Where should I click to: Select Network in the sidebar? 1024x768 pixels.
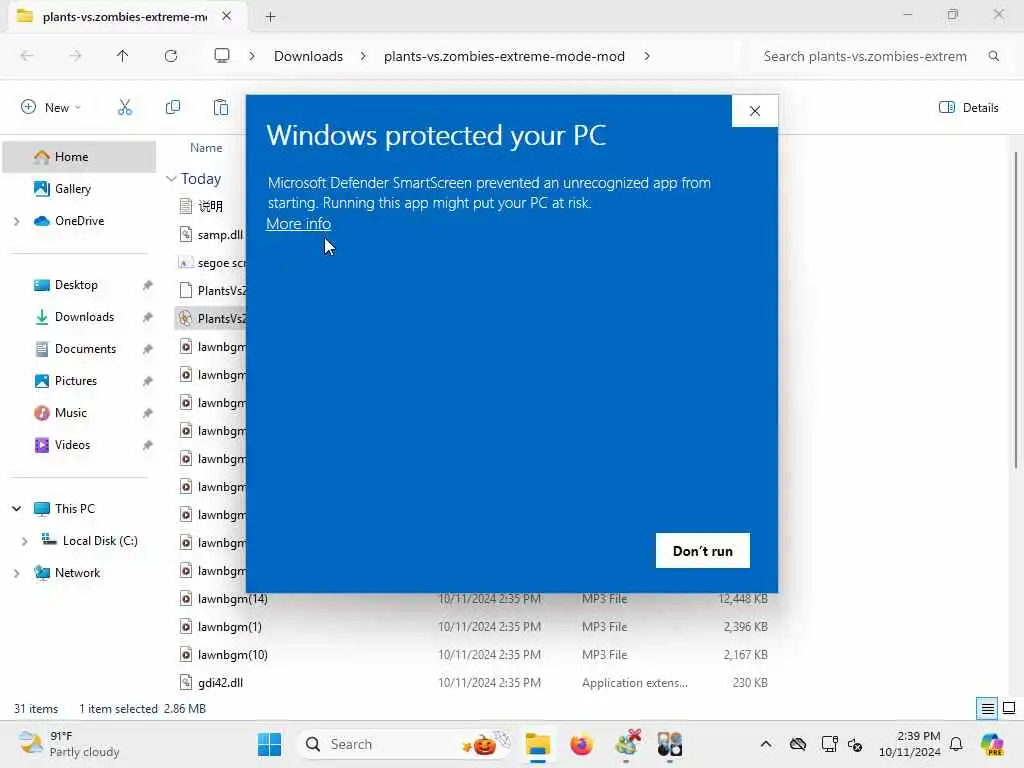point(77,573)
